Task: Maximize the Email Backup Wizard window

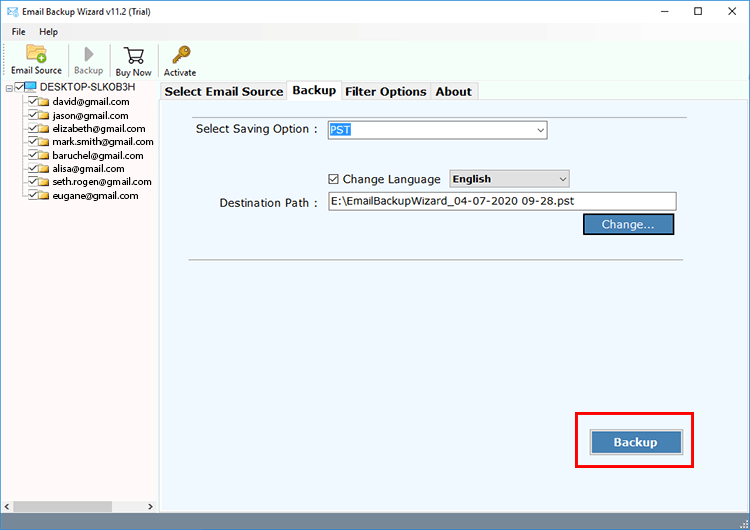Action: tap(698, 11)
